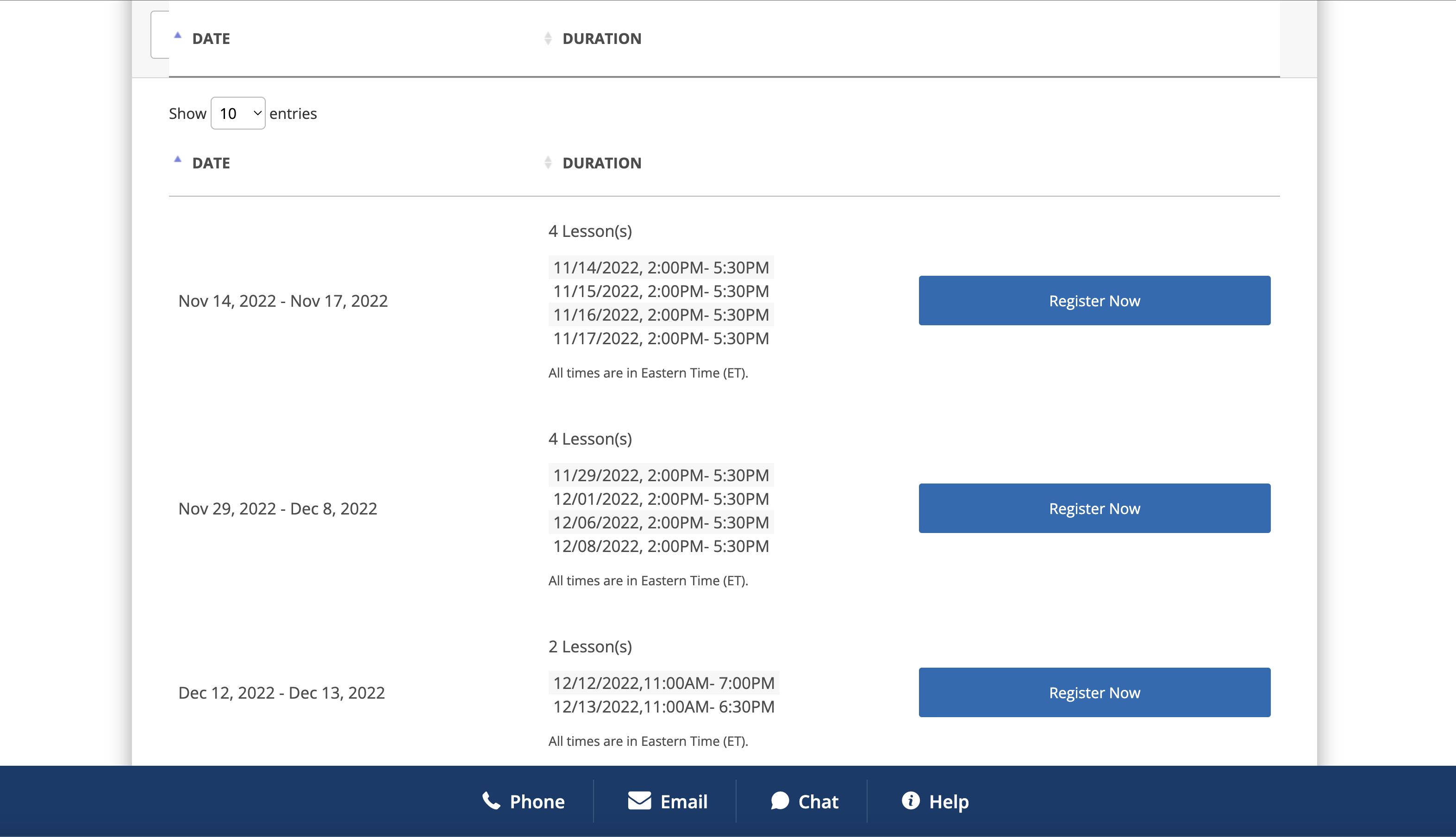Click sort arrow beside sticky DATE header
Viewport: 1456px width, 837px height.
178,36
